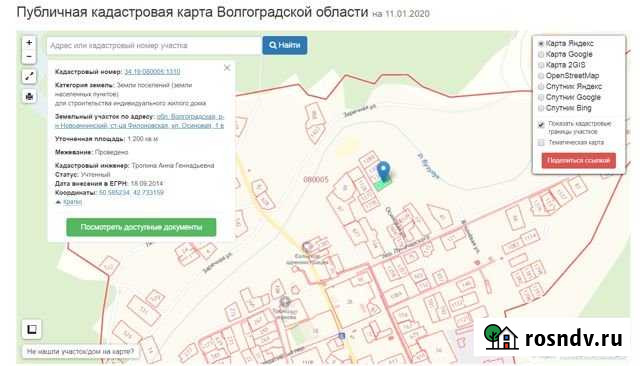Zoom in the map with plus button
Image resolution: width=640 pixels, height=366 pixels.
pos(29,42)
